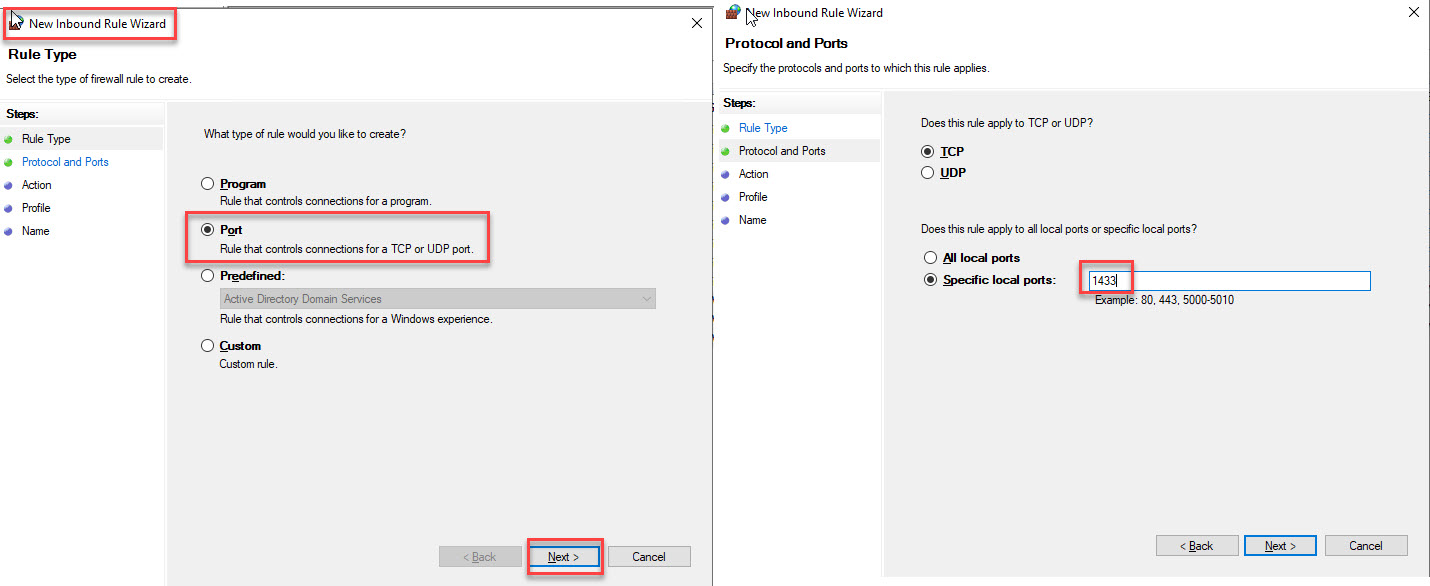The height and width of the screenshot is (586, 1430).
Task: Click the firewall wizard icon in right window title
Action: (x=735, y=12)
